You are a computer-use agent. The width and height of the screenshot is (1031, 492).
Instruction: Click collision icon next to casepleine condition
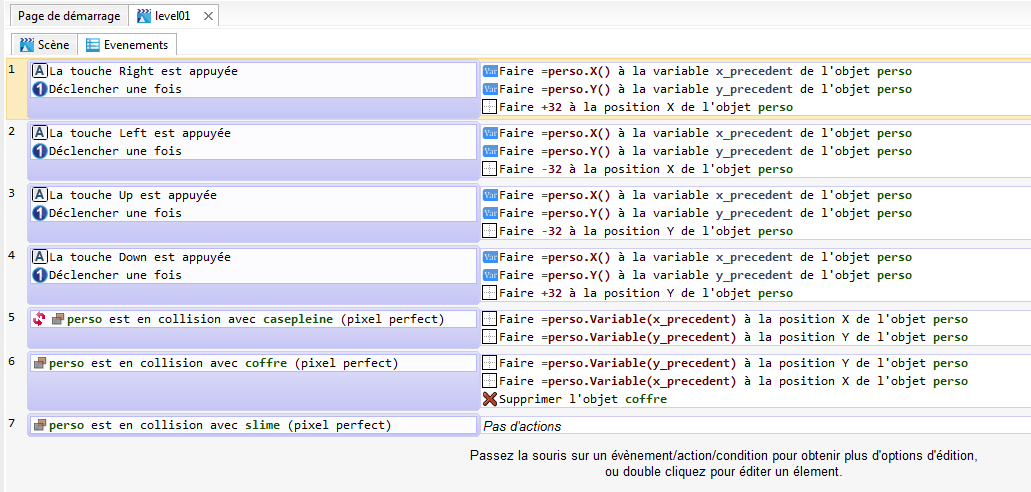click(58, 319)
